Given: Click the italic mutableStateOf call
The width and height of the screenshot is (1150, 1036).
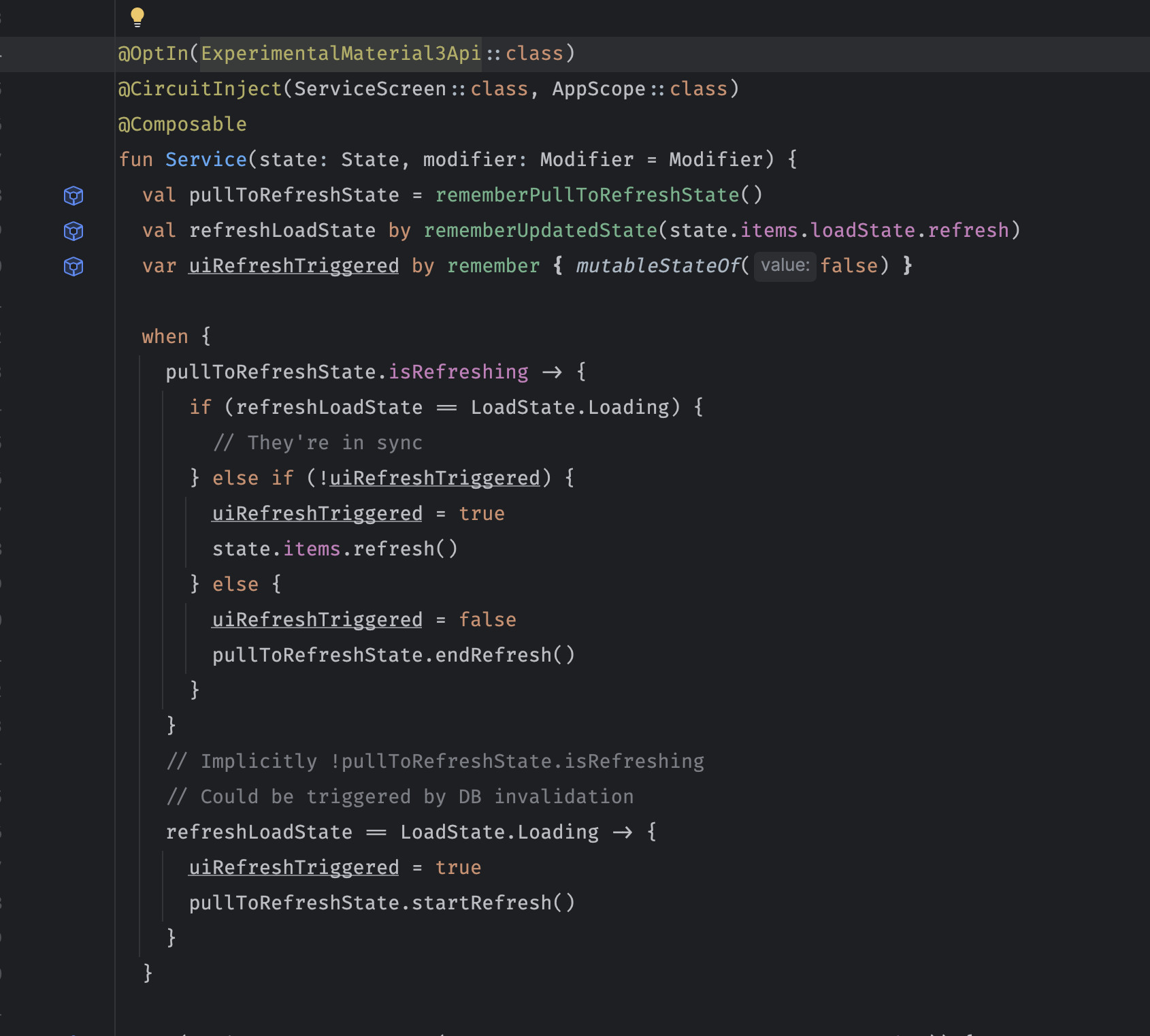Looking at the screenshot, I should pos(657,266).
